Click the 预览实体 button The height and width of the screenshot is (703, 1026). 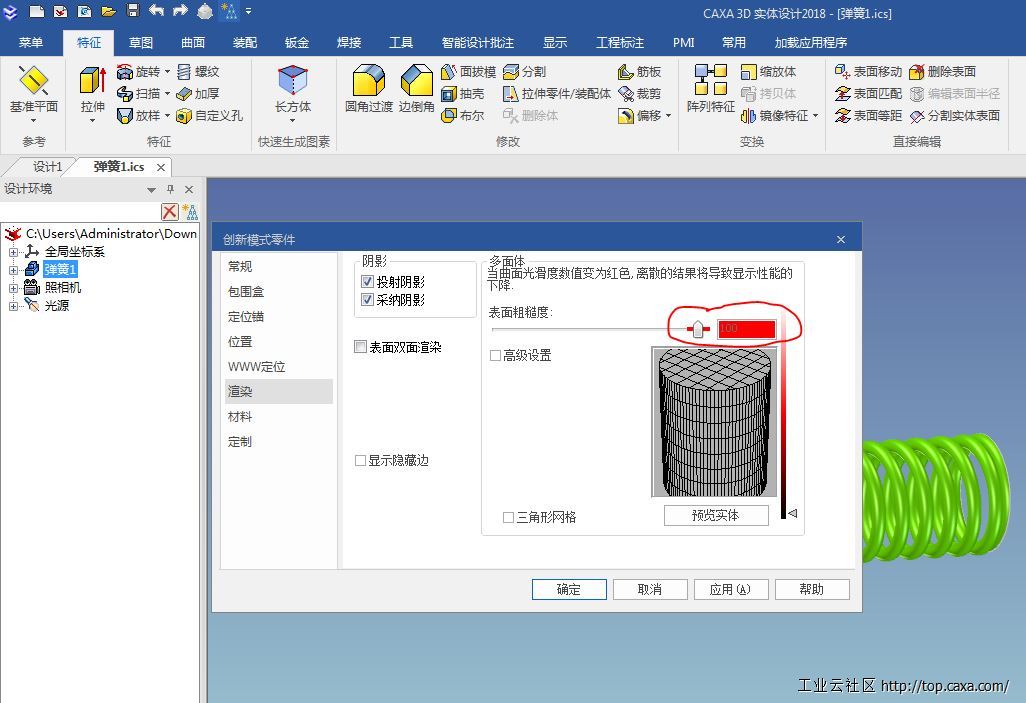[x=715, y=516]
